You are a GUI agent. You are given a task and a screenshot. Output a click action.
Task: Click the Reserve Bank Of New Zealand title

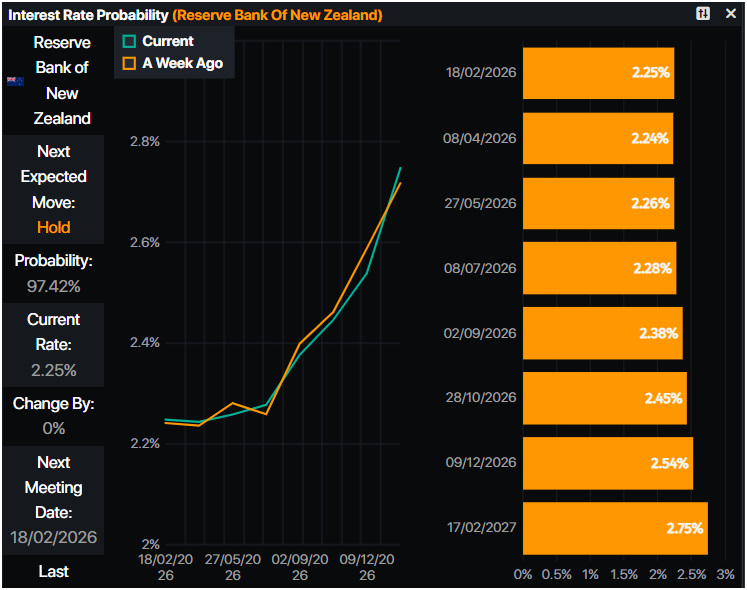[x=277, y=16]
